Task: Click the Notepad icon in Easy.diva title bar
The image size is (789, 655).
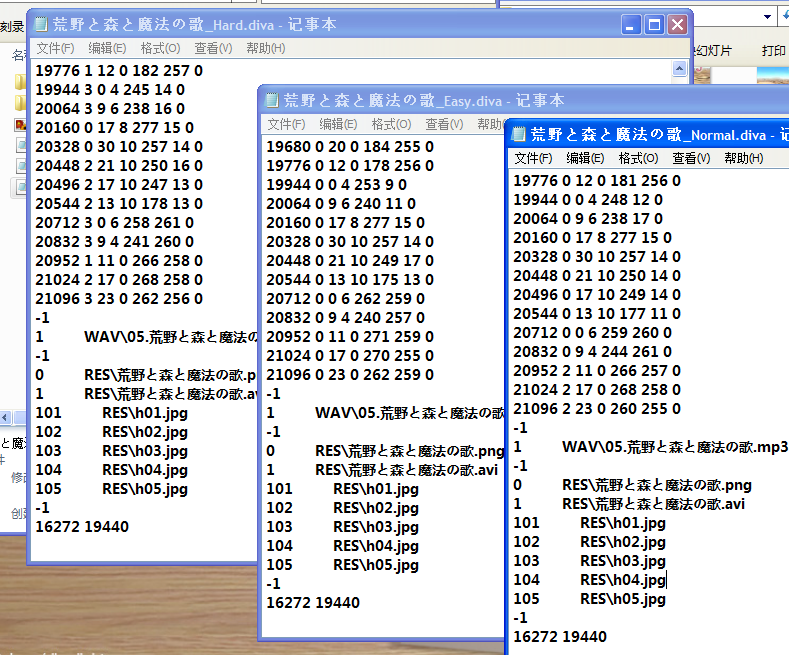Action: tap(272, 100)
